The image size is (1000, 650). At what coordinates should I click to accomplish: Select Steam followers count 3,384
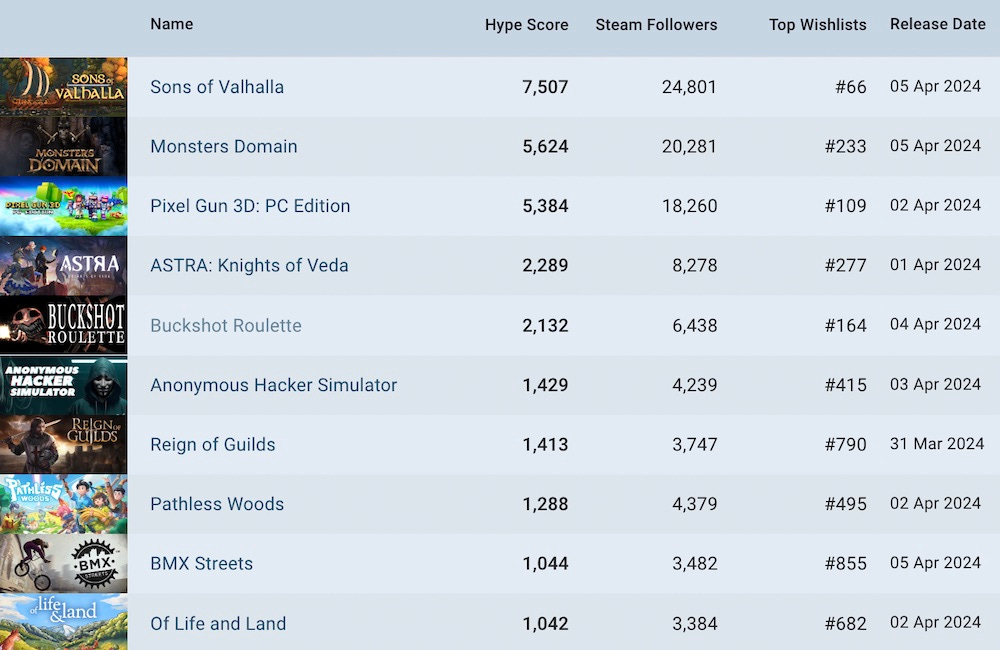[695, 623]
